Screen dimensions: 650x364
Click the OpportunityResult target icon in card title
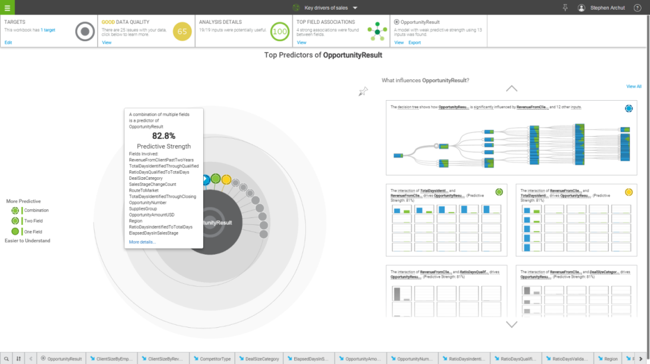396,22
